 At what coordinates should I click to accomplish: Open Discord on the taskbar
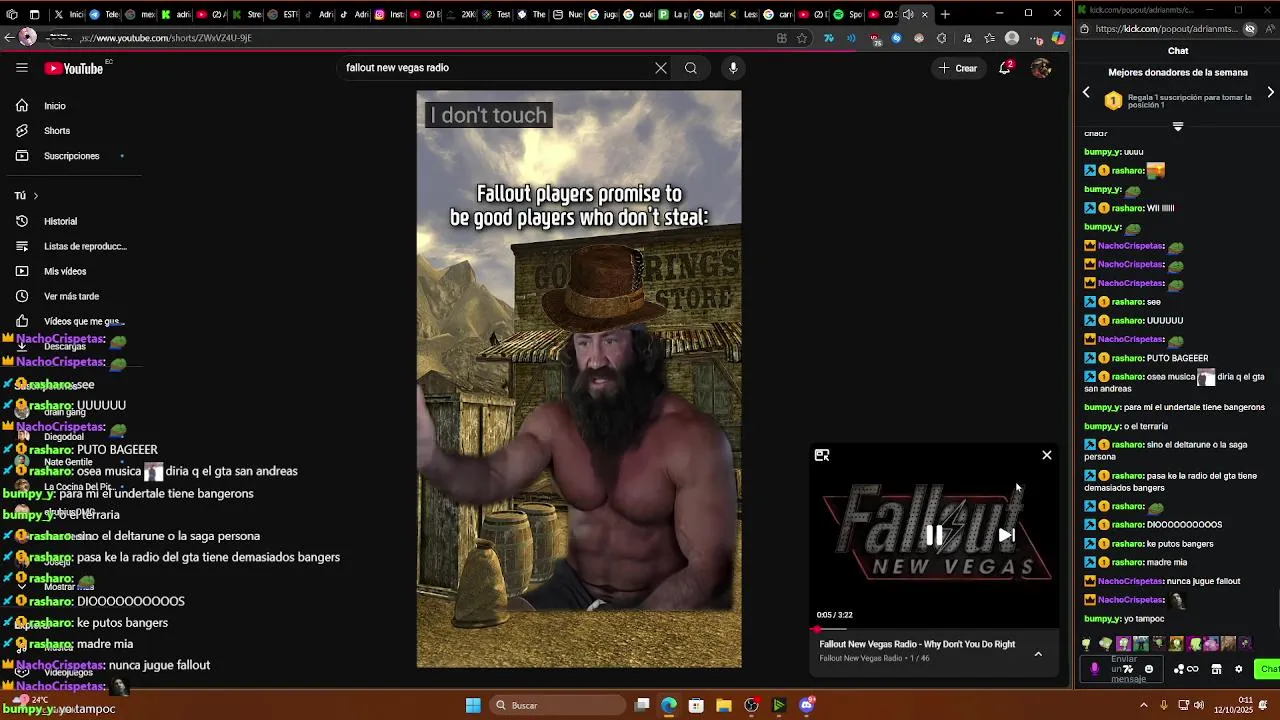click(806, 705)
